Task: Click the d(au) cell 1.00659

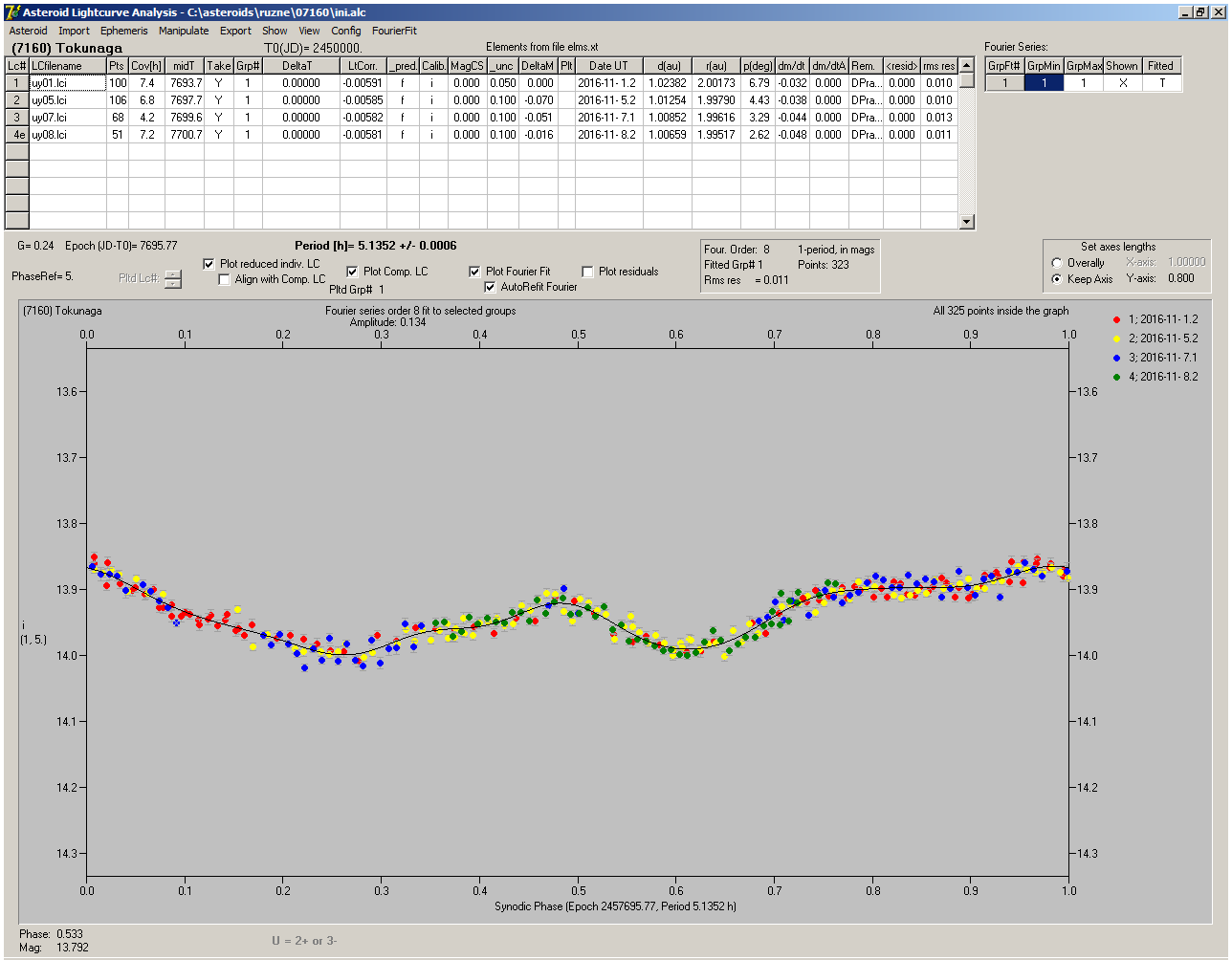Action: [x=668, y=135]
